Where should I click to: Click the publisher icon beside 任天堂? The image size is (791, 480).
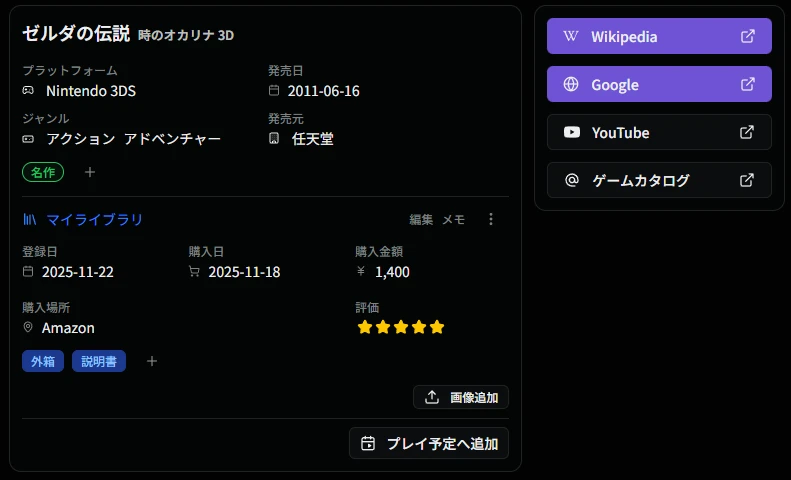click(x=274, y=138)
